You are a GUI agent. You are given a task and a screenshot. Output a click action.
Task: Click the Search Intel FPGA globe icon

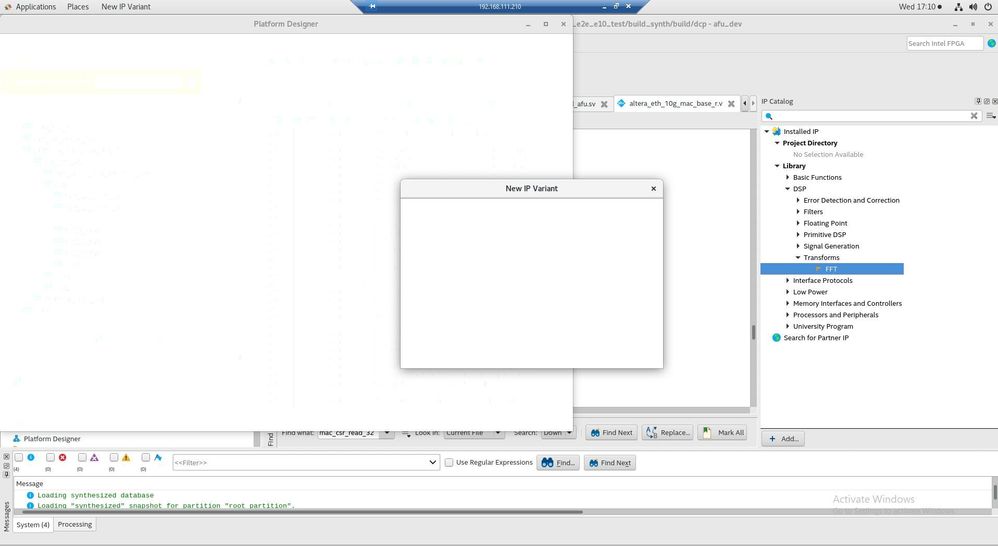(992, 43)
